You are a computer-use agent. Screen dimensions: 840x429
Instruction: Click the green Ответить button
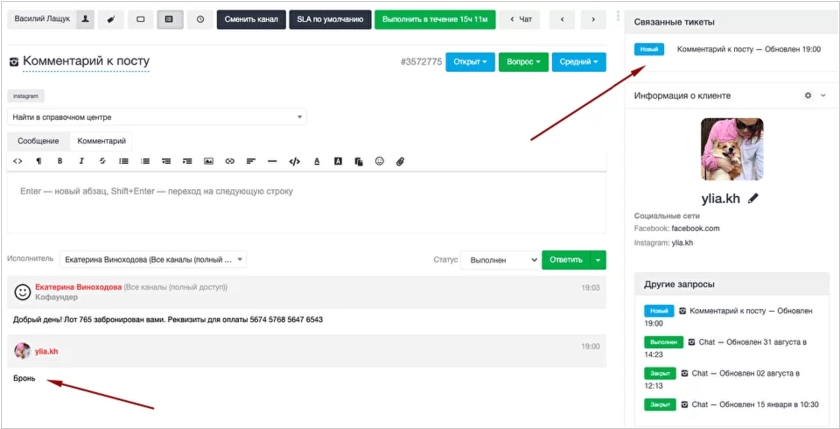pyautogui.click(x=566, y=260)
